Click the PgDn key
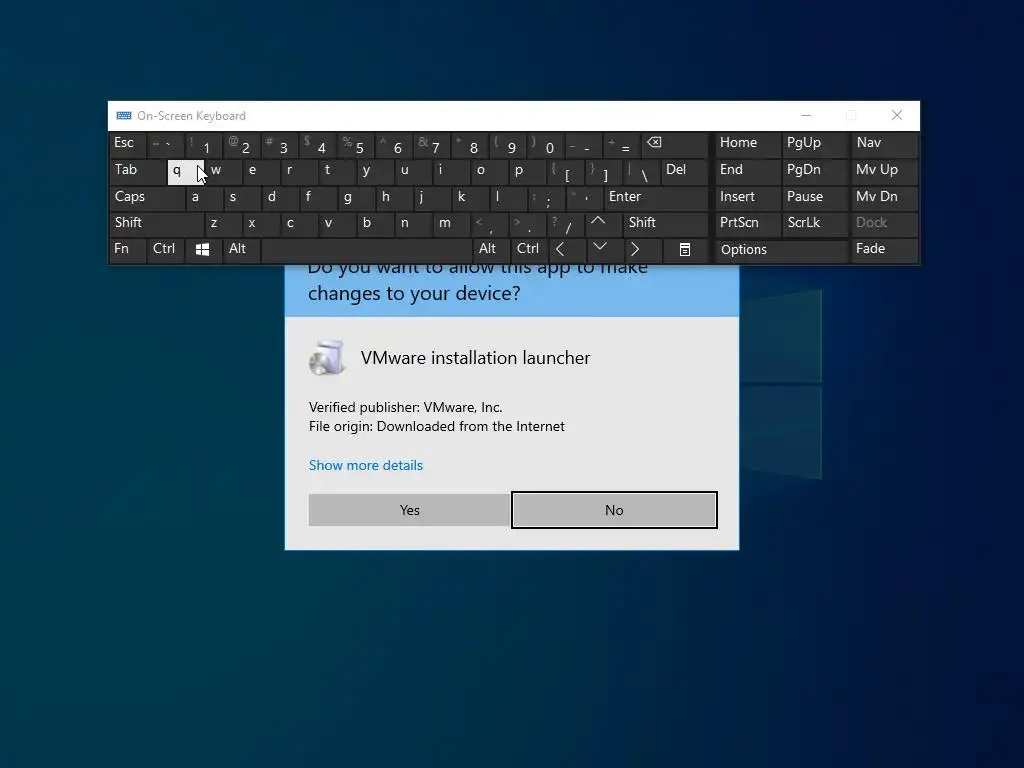The width and height of the screenshot is (1024, 768). [814, 171]
